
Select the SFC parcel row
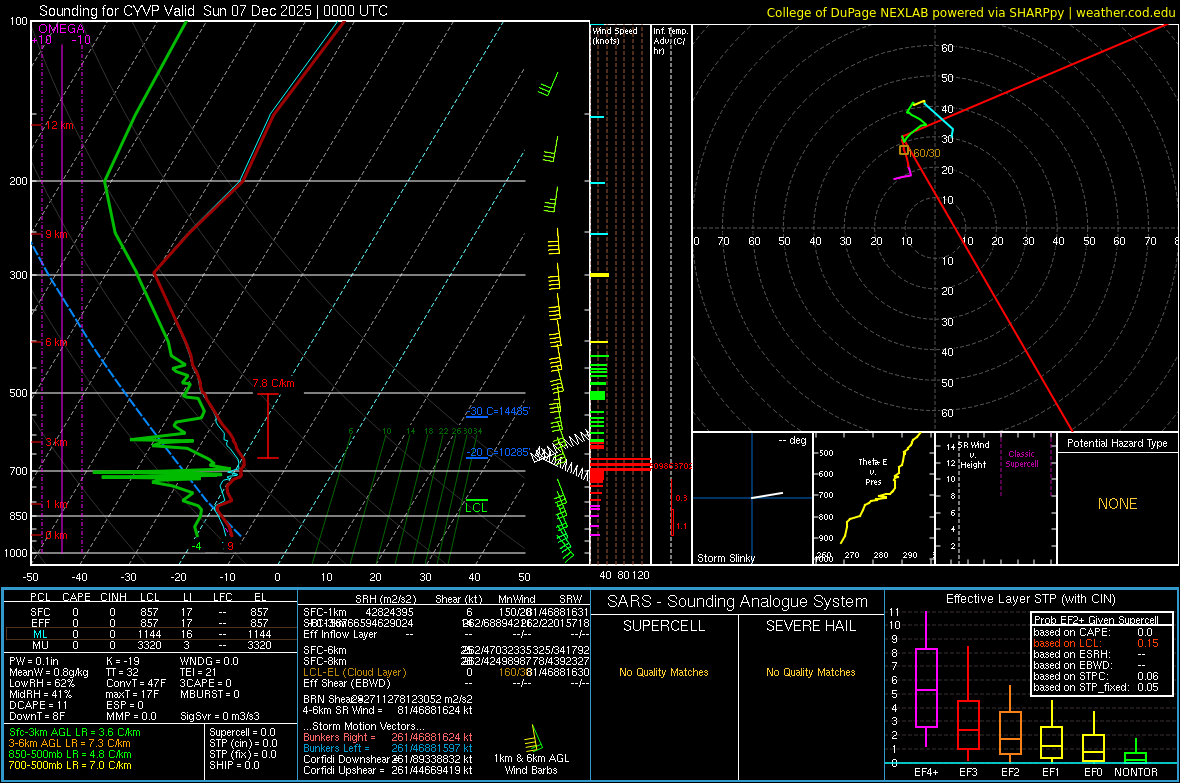click(149, 612)
